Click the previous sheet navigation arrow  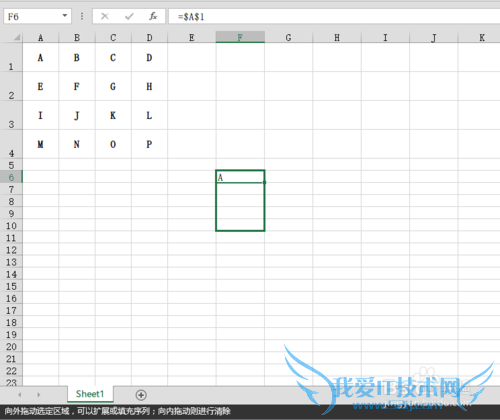click(20, 395)
